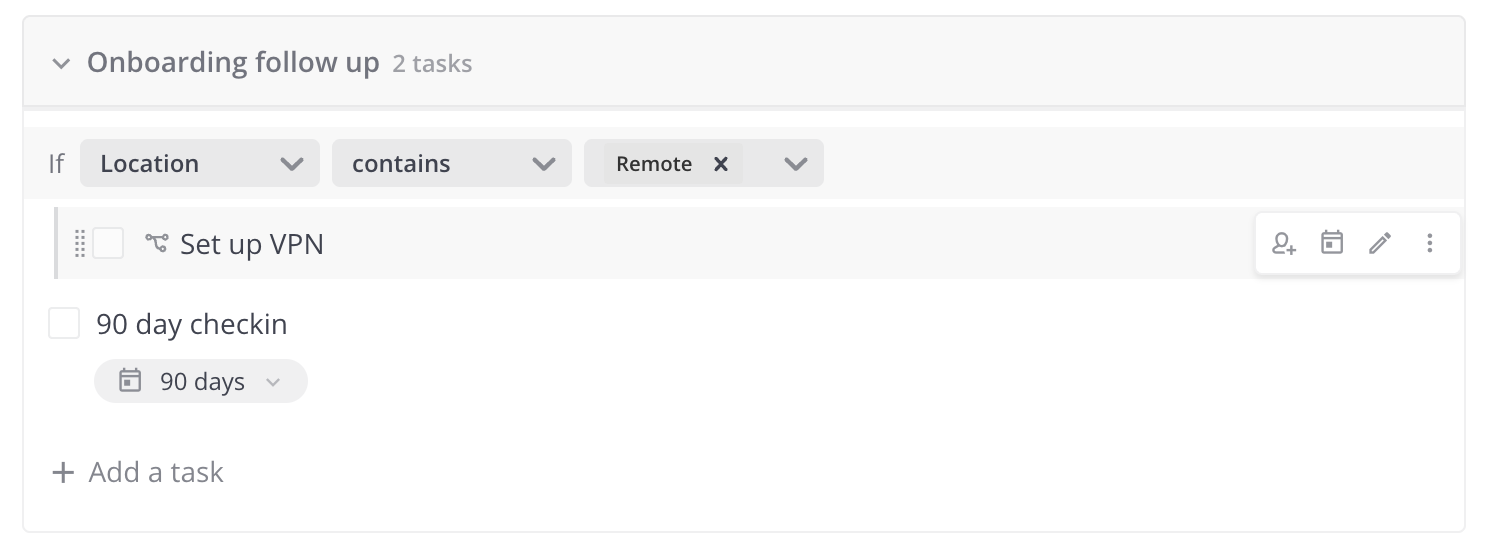Click the drag handle beside Set up VPN
The height and width of the screenshot is (540, 1486).
(80, 243)
